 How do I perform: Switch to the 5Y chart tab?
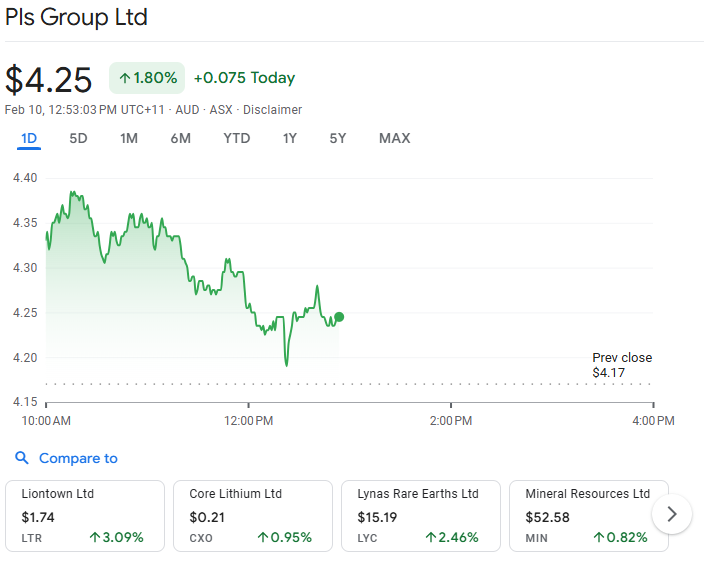click(338, 138)
